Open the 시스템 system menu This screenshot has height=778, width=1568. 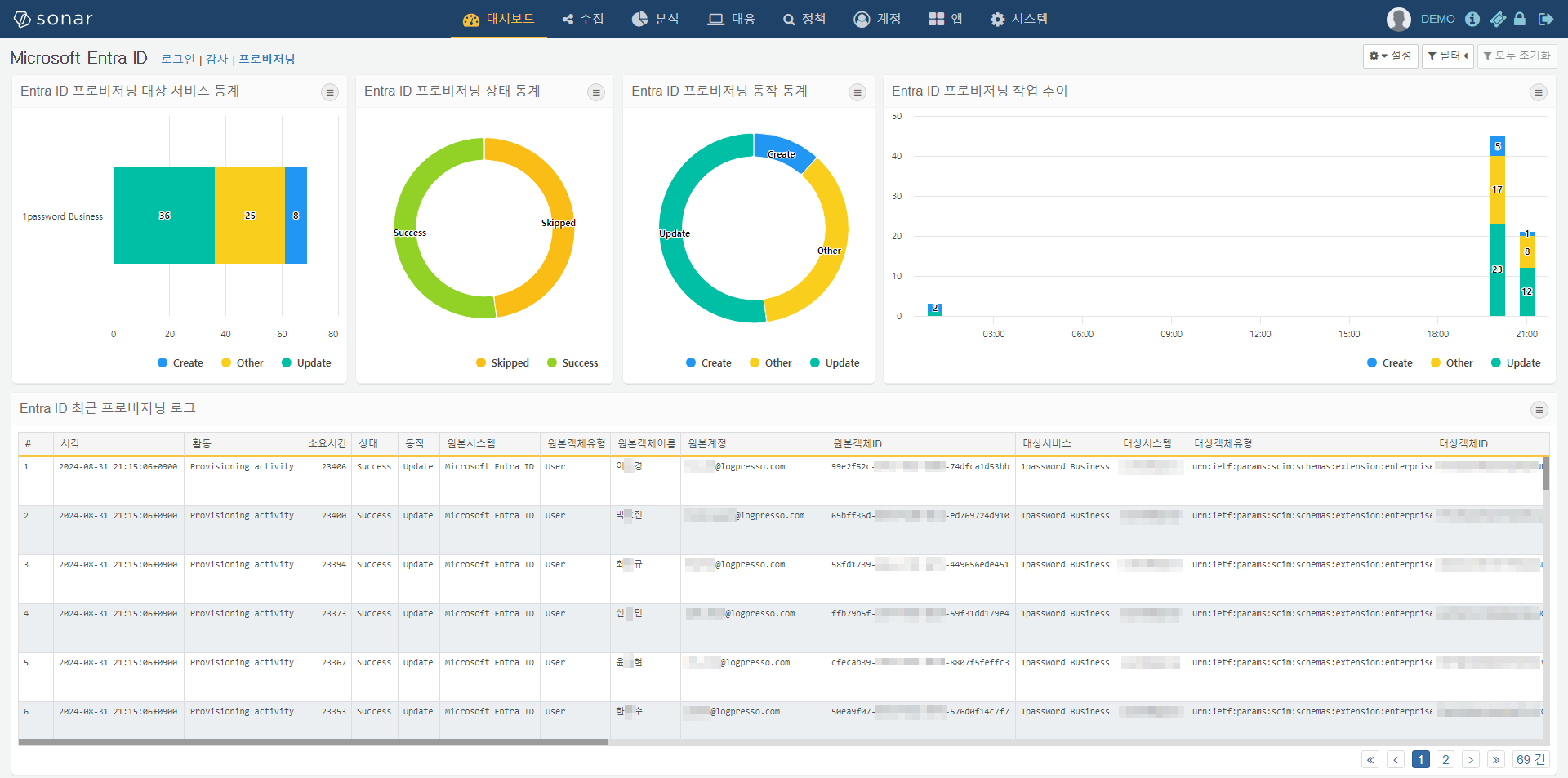(x=1018, y=19)
